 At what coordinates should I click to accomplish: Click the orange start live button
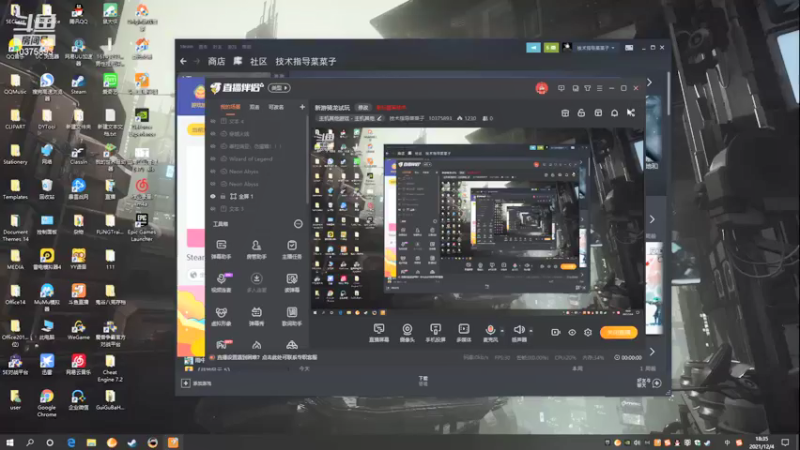[x=618, y=332]
